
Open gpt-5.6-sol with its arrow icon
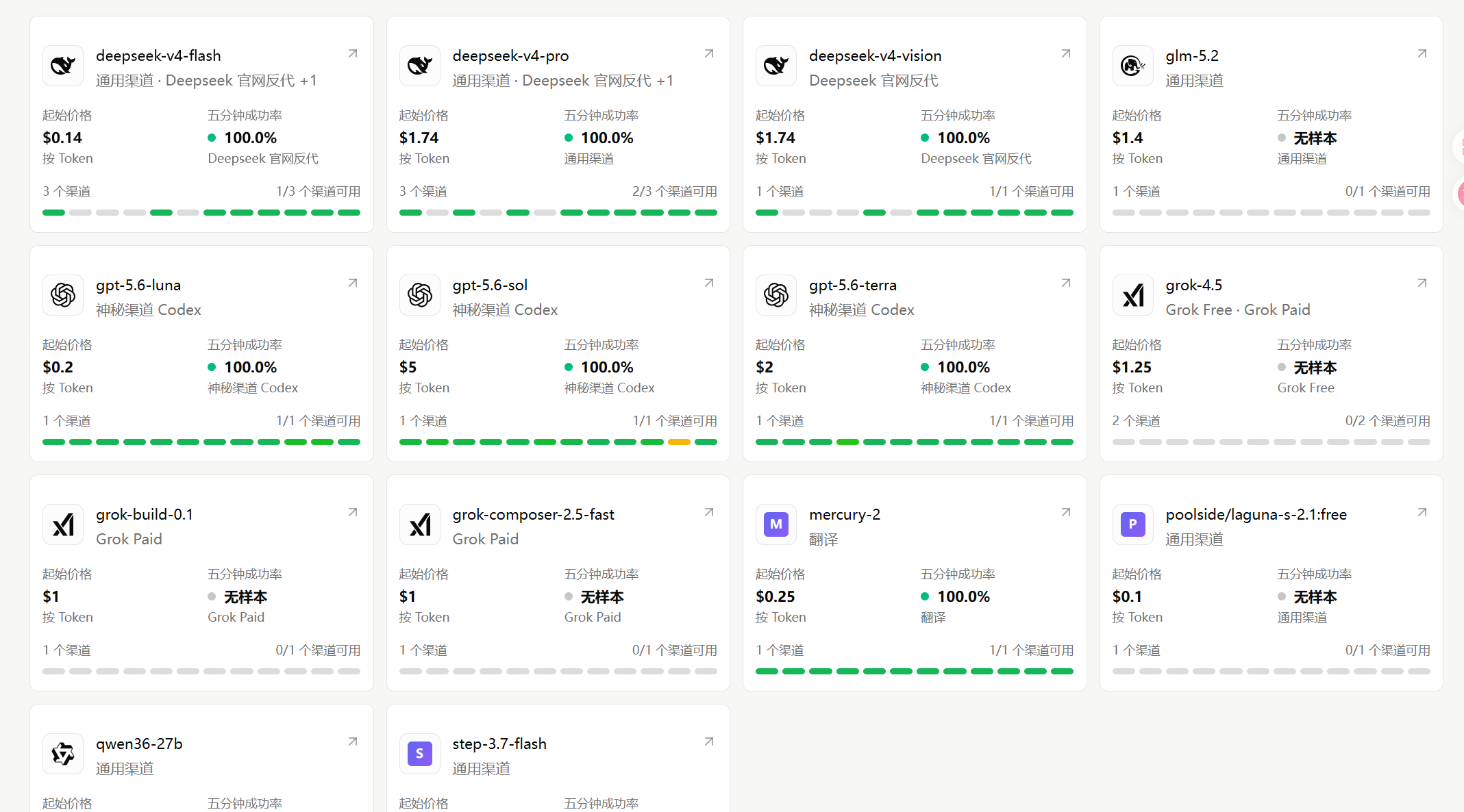pos(709,283)
